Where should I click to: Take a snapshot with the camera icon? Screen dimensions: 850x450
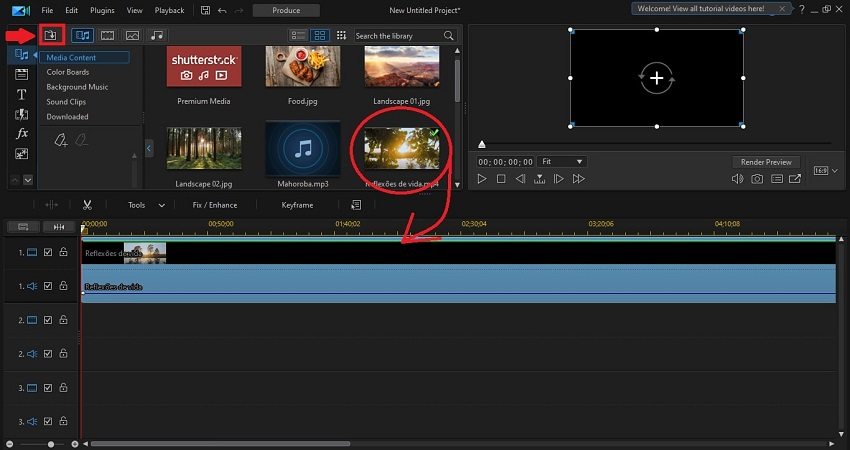tap(757, 179)
